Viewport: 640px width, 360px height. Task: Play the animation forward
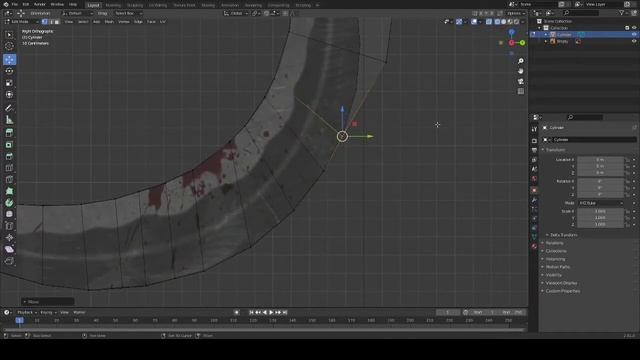click(x=271, y=312)
